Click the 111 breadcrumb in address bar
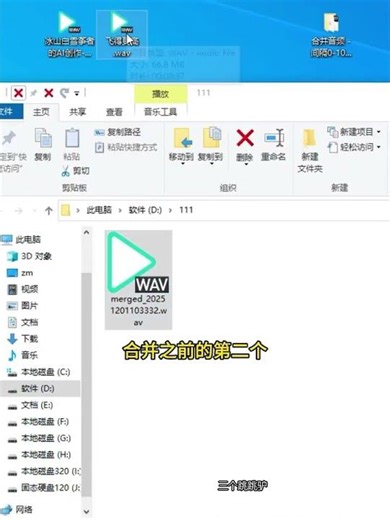Screen dimensions: 390x520 (x=186, y=210)
